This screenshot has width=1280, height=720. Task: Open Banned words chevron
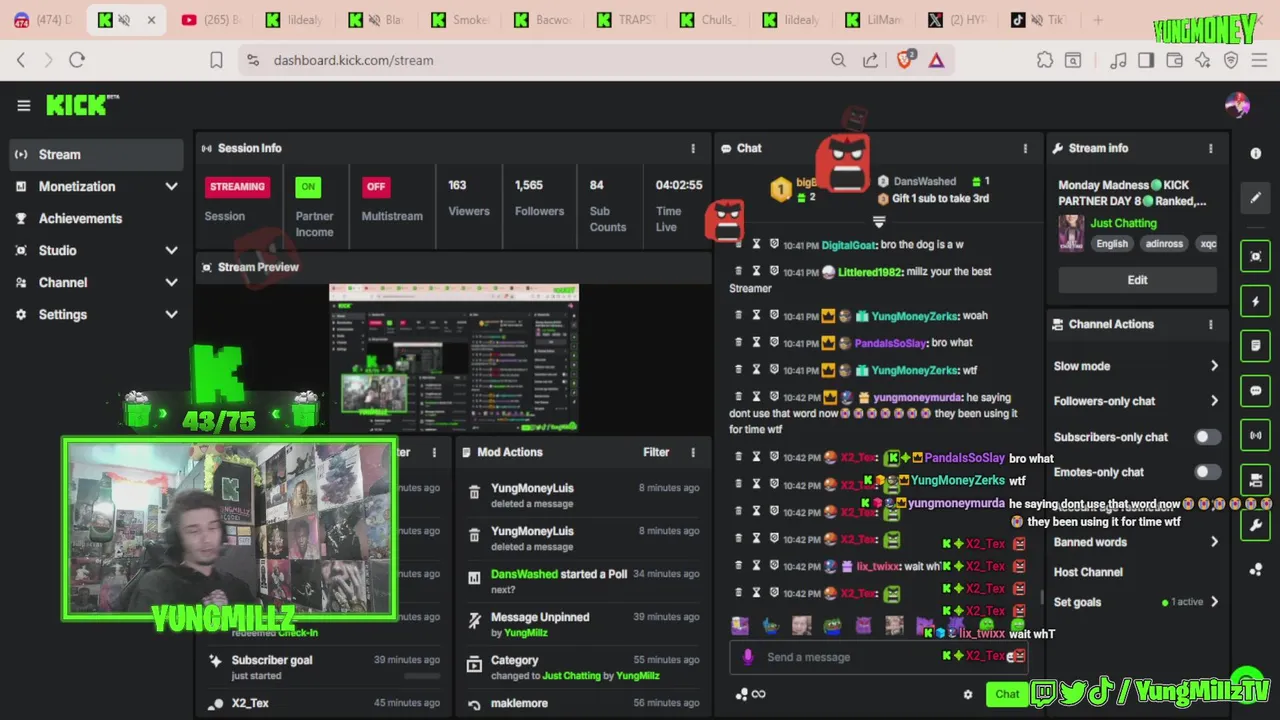tap(1214, 542)
